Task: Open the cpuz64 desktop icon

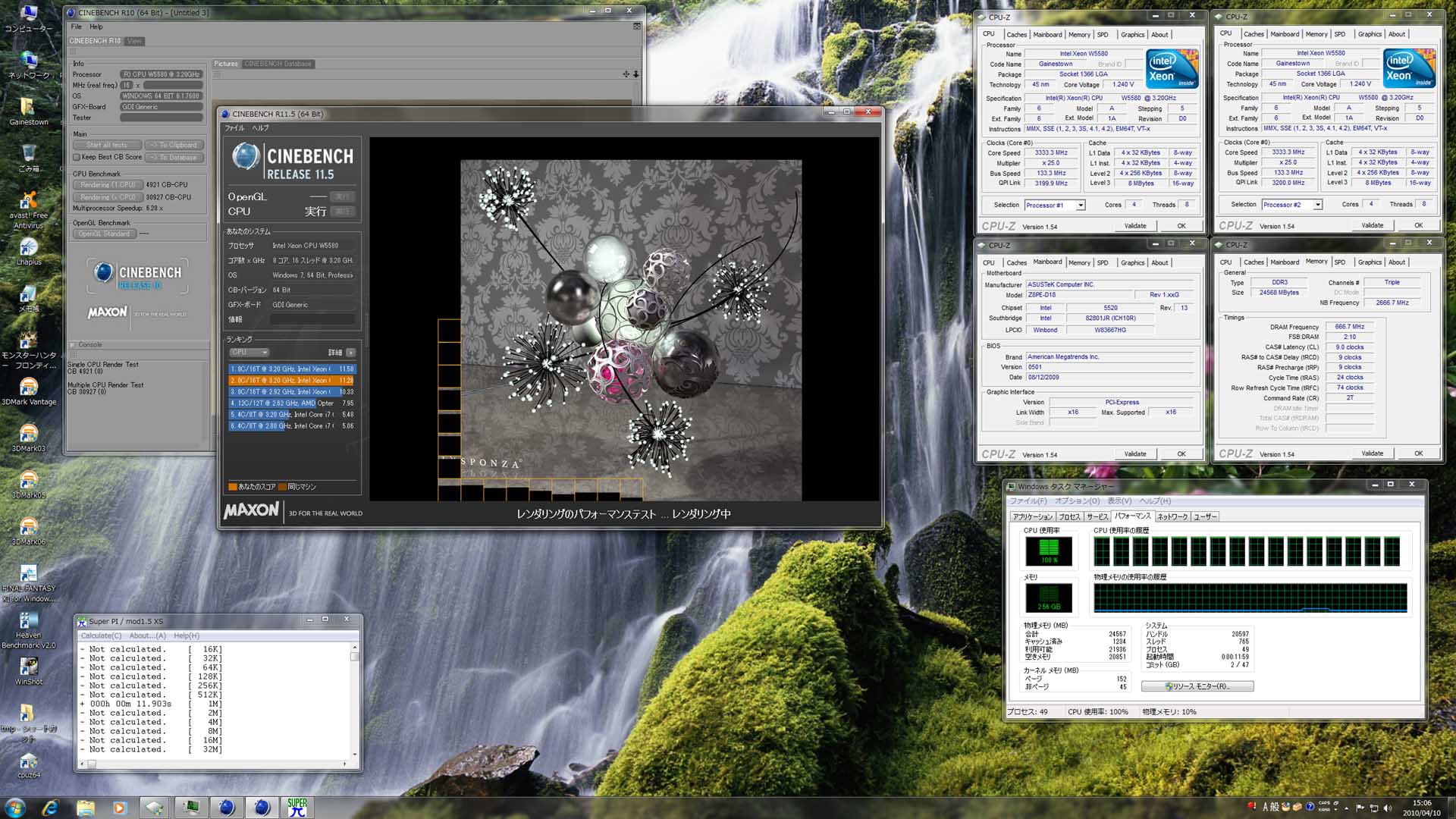Action: point(28,761)
